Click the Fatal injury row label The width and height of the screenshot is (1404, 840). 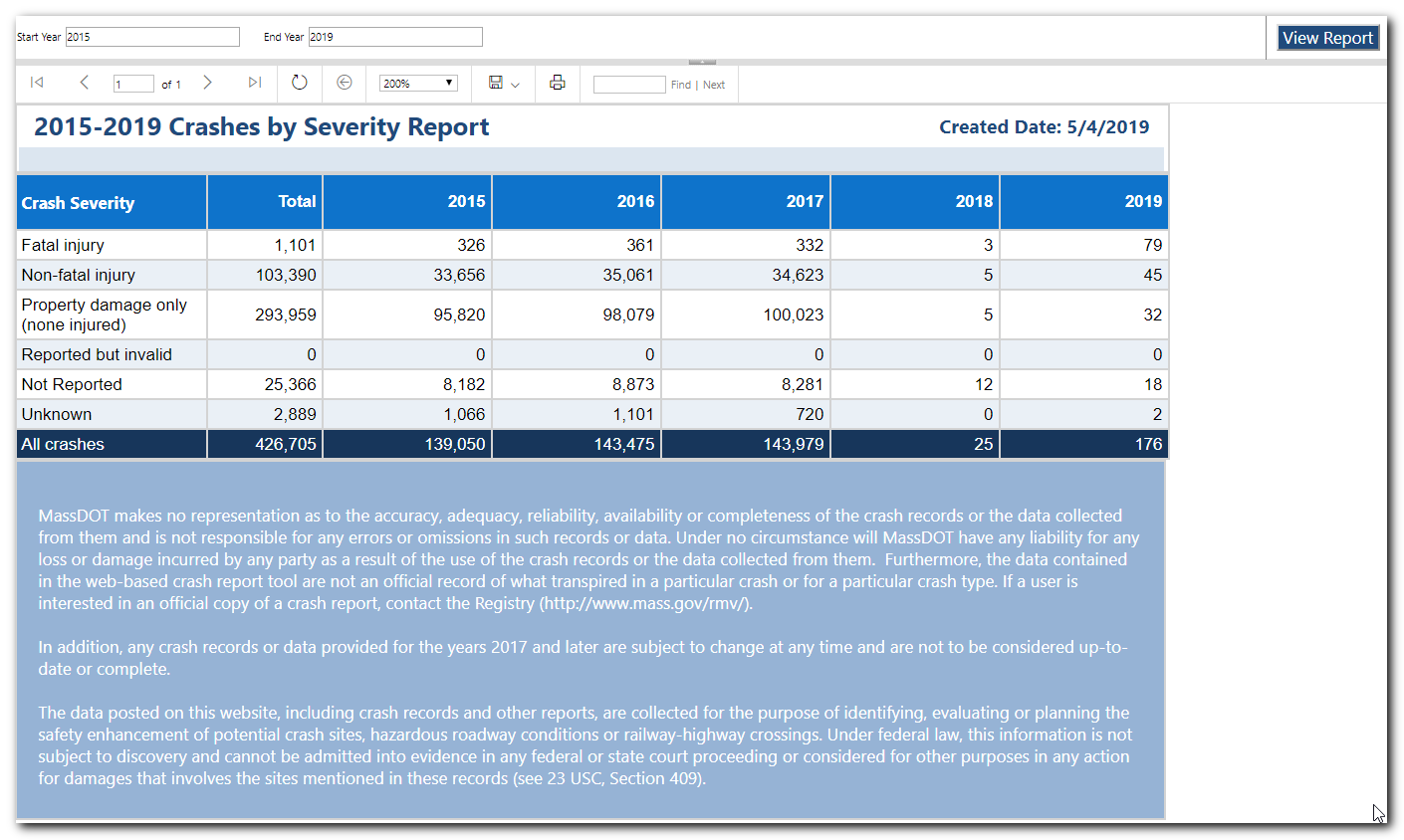[x=63, y=245]
